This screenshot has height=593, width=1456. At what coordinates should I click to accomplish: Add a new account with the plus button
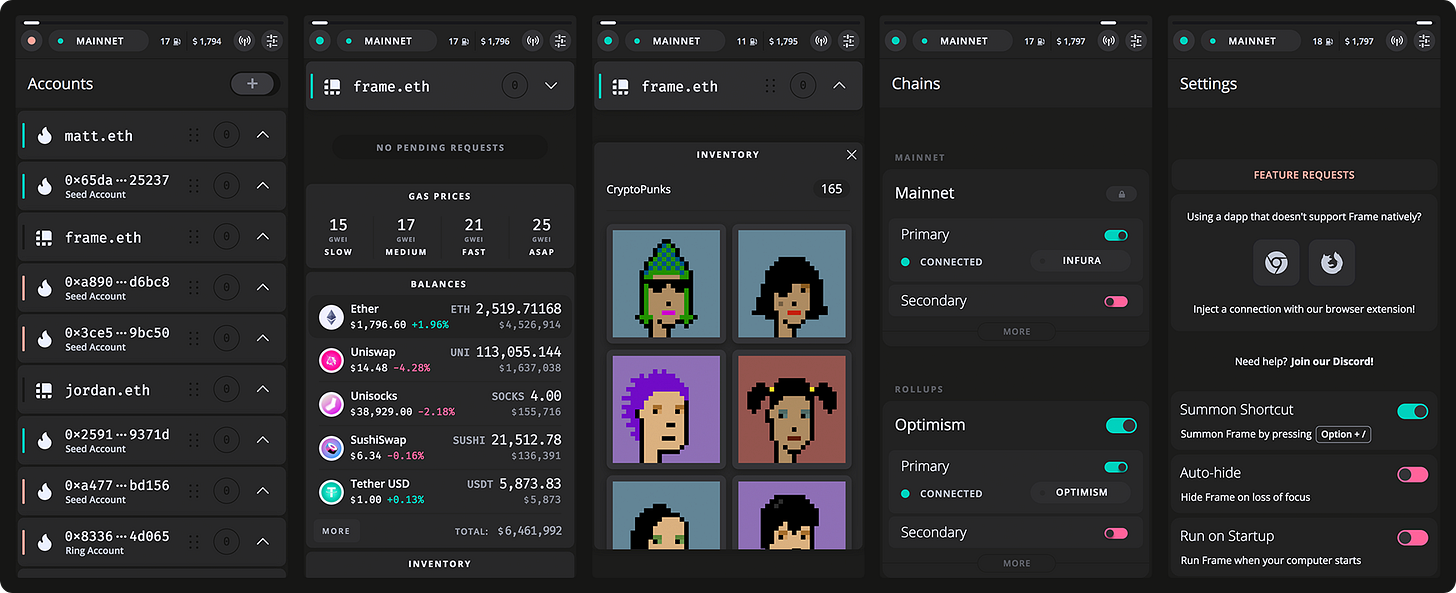252,84
